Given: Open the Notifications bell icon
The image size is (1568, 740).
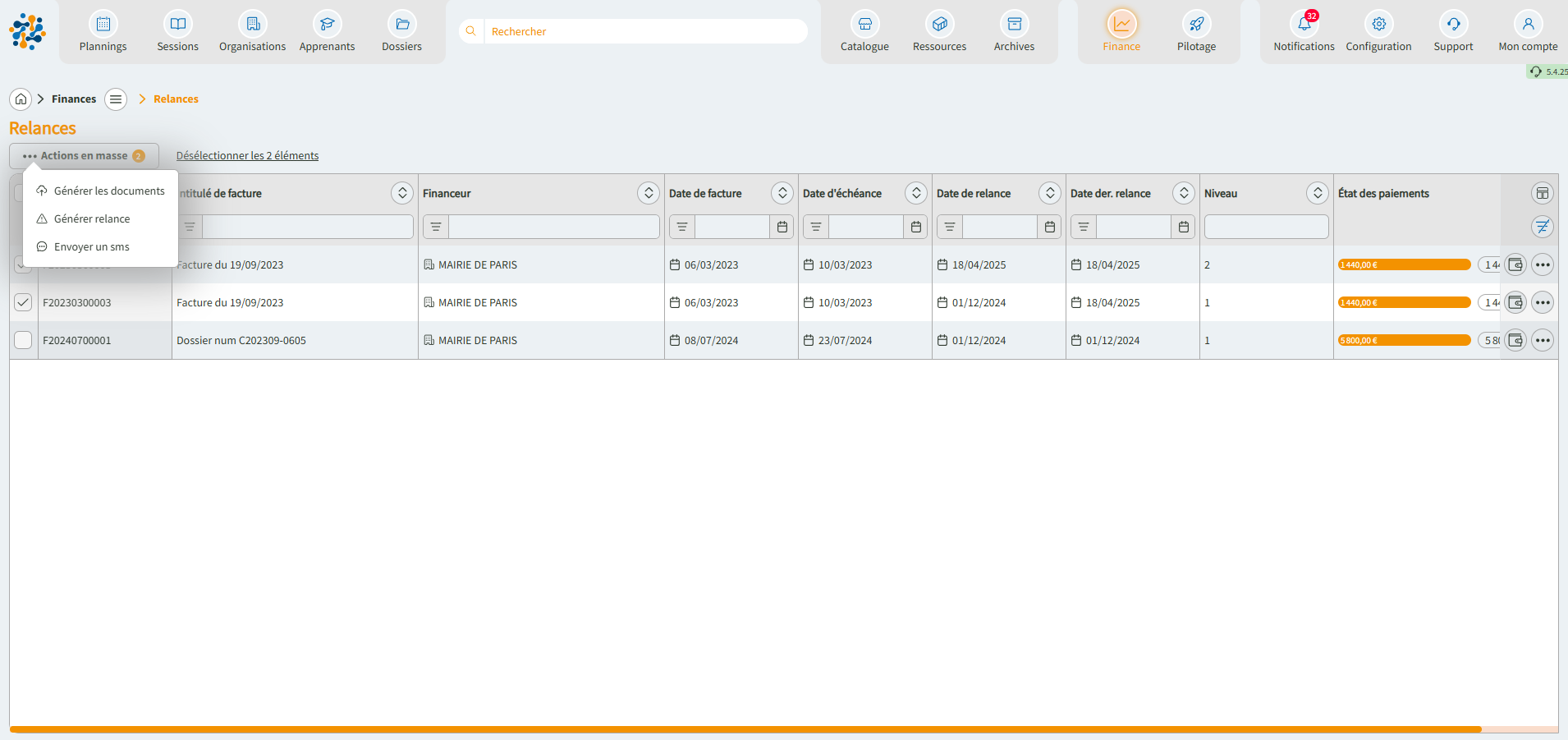Looking at the screenshot, I should click(x=1304, y=25).
